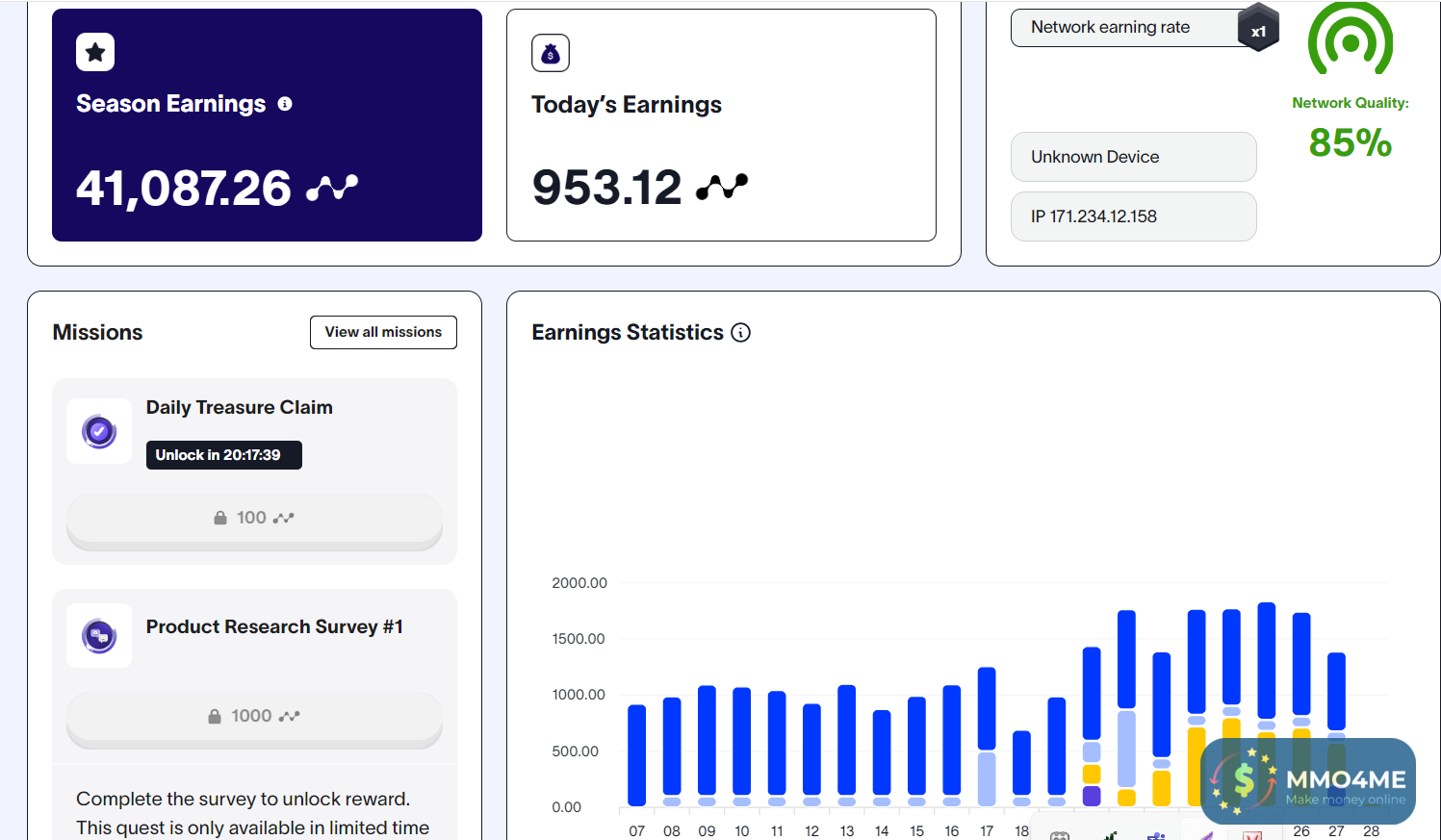The image size is (1441, 840).
Task: Click the Network Quality: label
Action: tap(1351, 103)
